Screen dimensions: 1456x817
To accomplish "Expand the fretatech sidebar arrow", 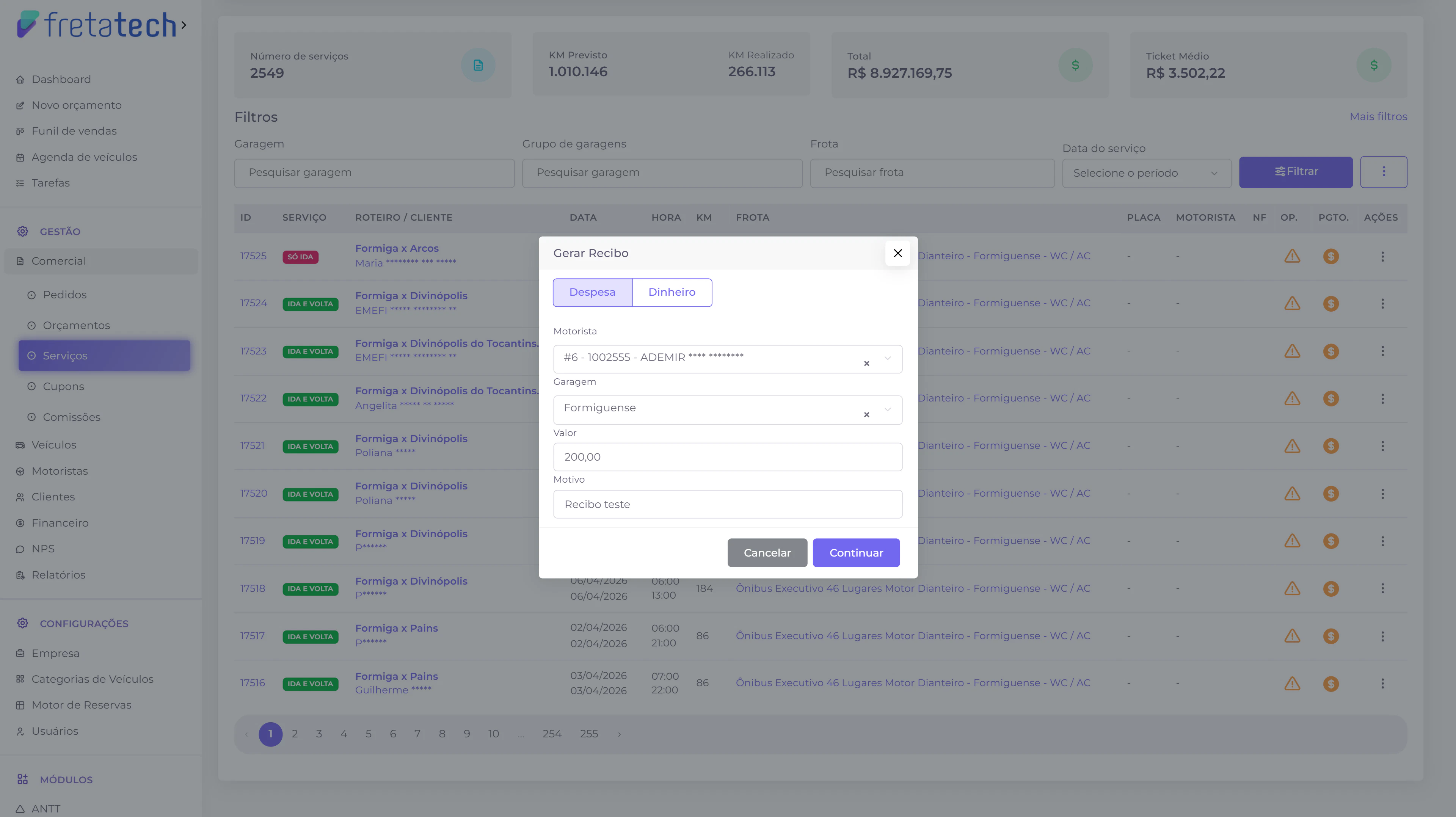I will (184, 25).
